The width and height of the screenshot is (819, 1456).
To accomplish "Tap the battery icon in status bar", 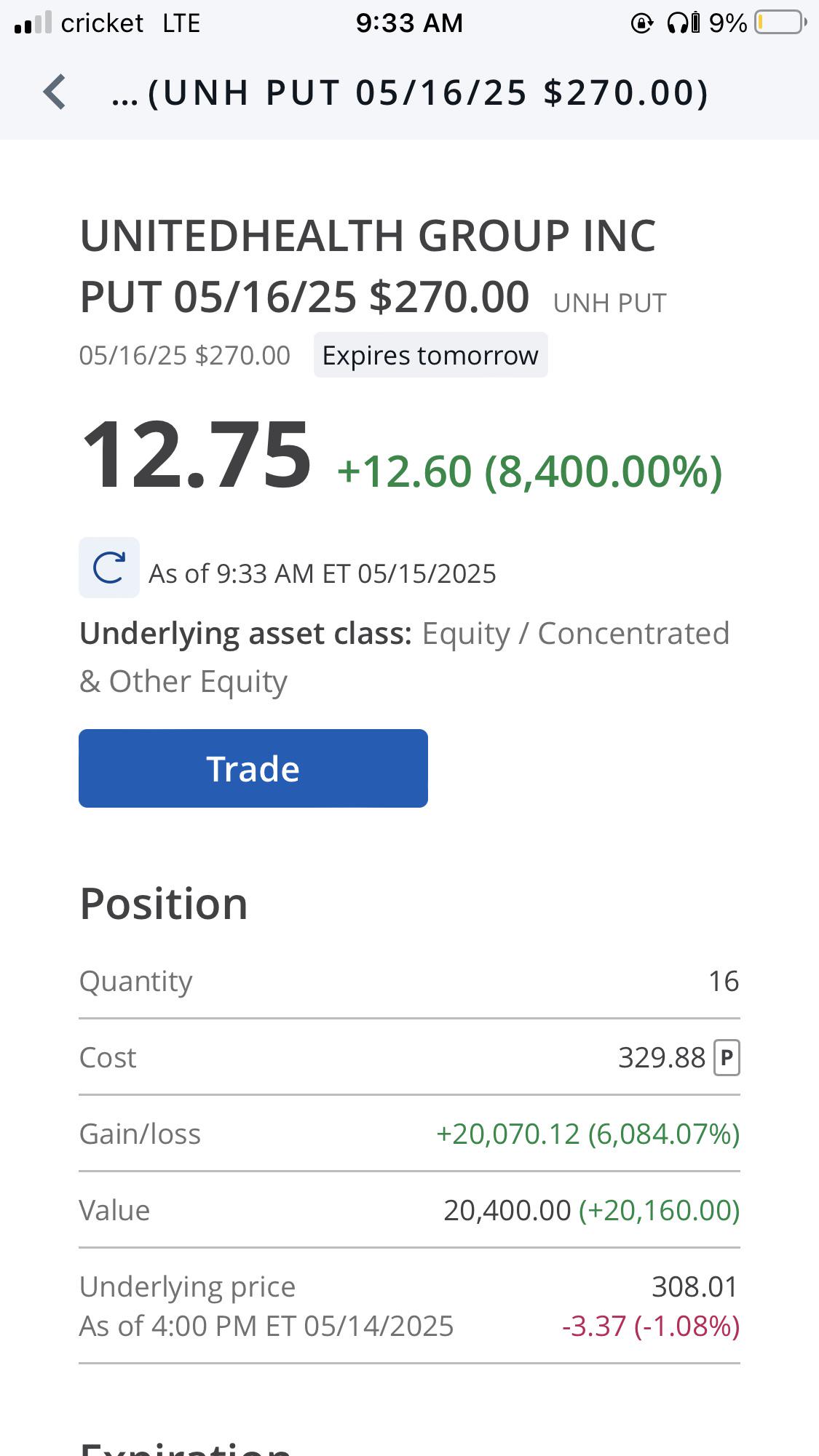I will click(x=781, y=23).
